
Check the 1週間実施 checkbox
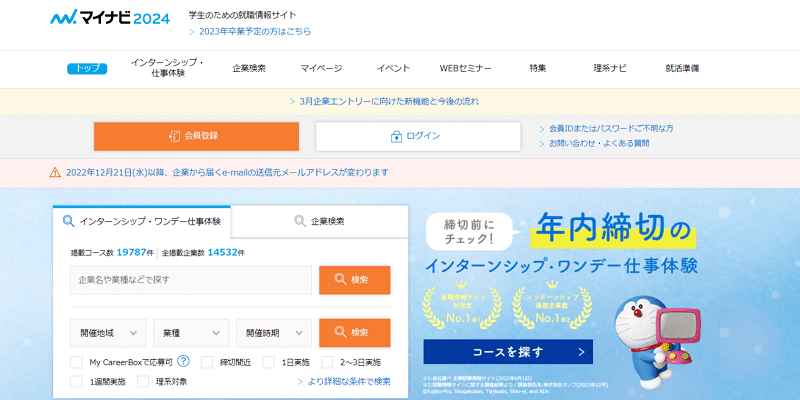point(77,381)
